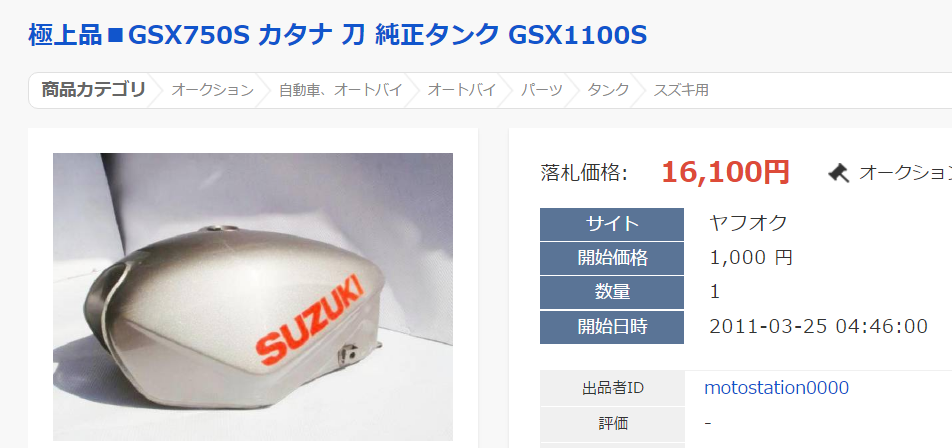Click the 16,100円 winning price

coord(725,172)
